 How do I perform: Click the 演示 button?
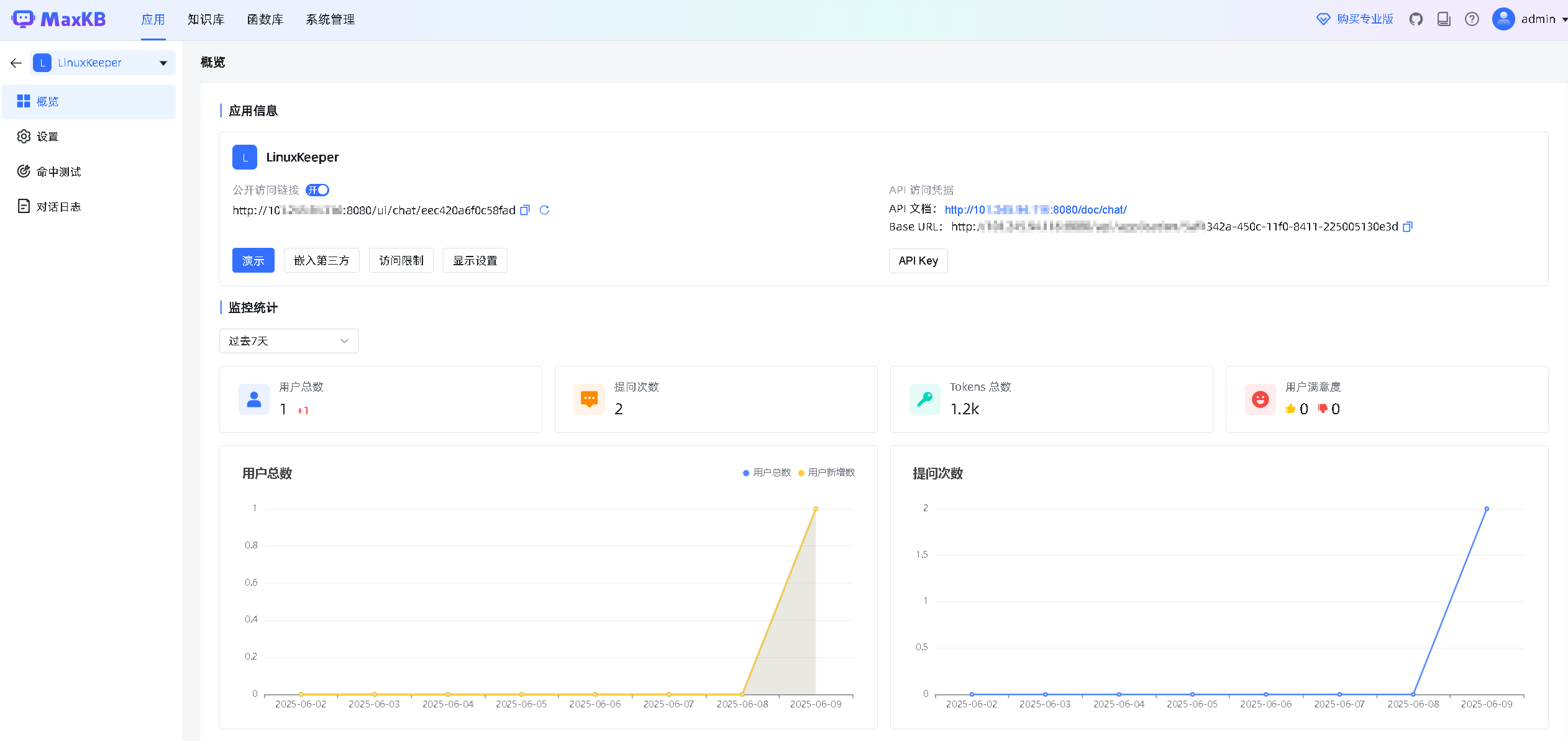(x=253, y=260)
